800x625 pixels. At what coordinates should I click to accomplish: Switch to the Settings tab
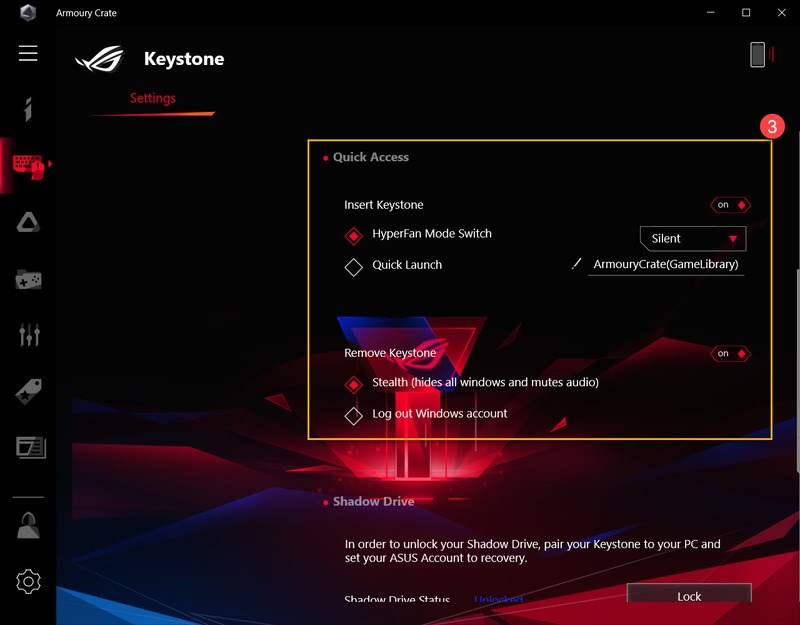click(153, 98)
